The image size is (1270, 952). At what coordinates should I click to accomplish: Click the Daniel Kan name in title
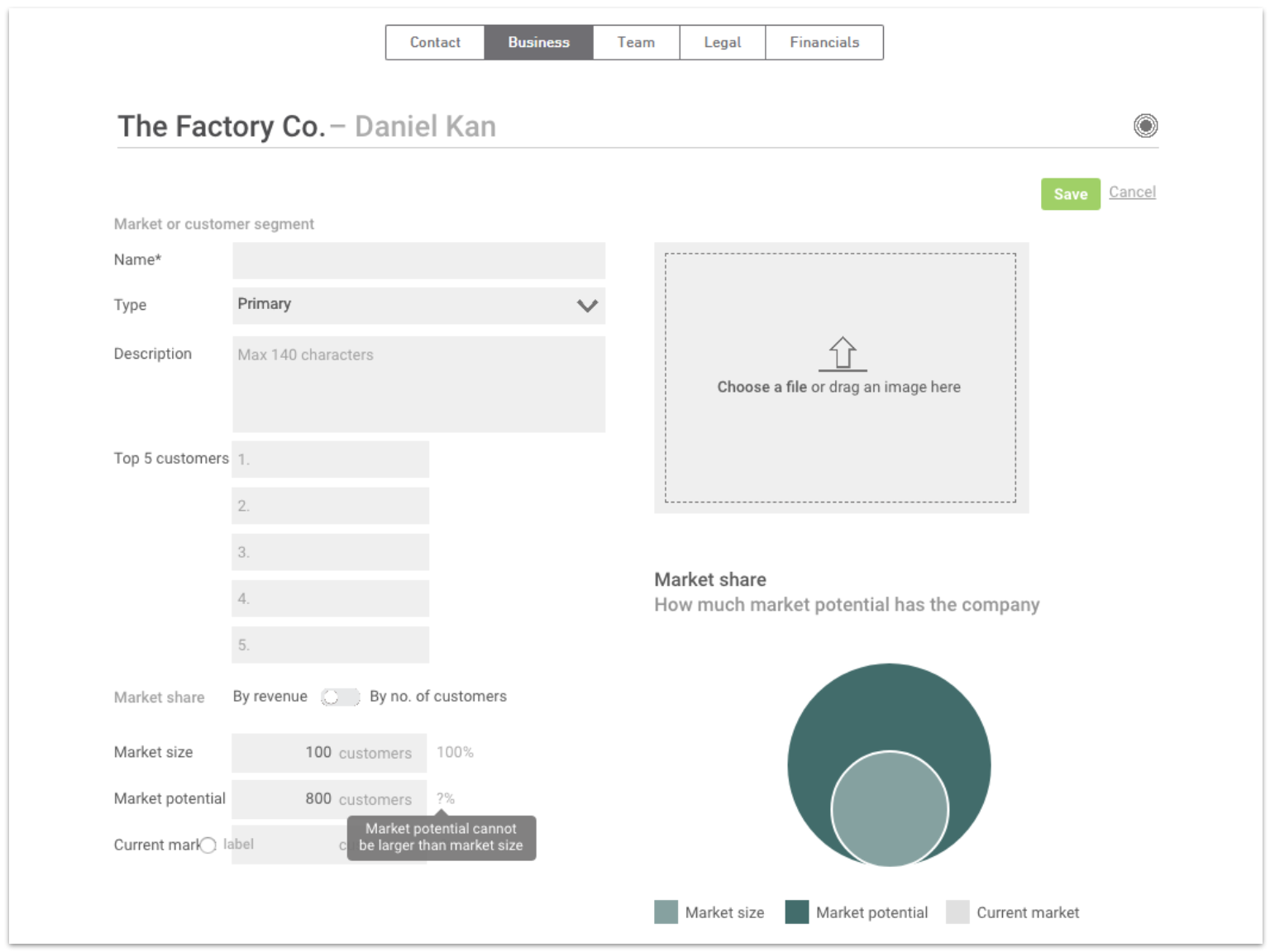click(x=425, y=126)
